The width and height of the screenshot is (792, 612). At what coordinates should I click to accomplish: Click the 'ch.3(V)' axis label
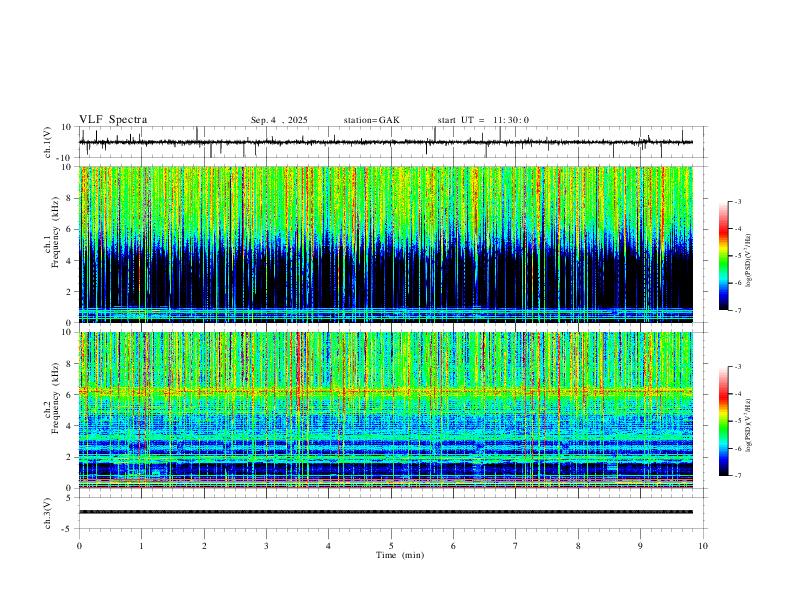coord(48,514)
